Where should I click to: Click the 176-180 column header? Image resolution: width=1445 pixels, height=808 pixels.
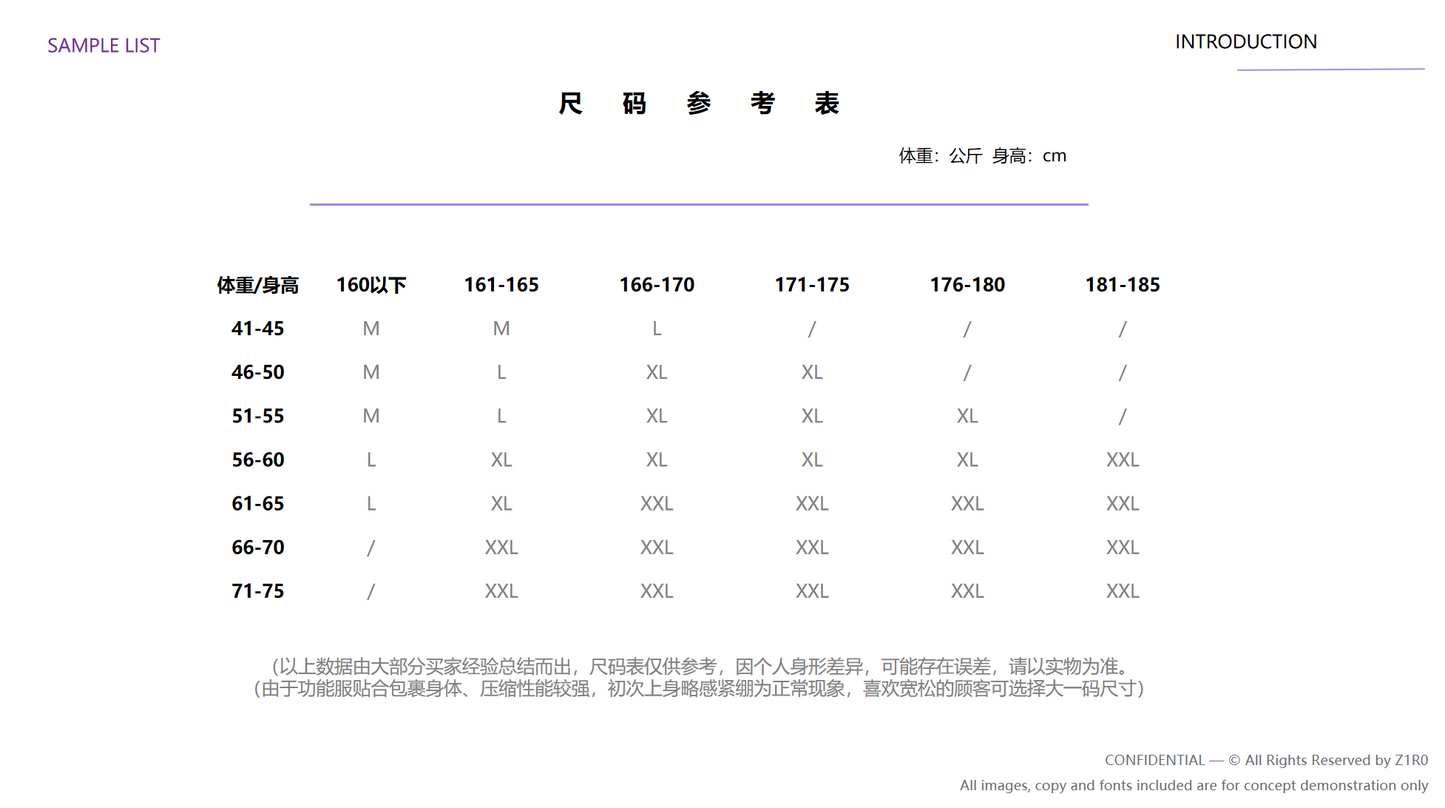coord(967,285)
